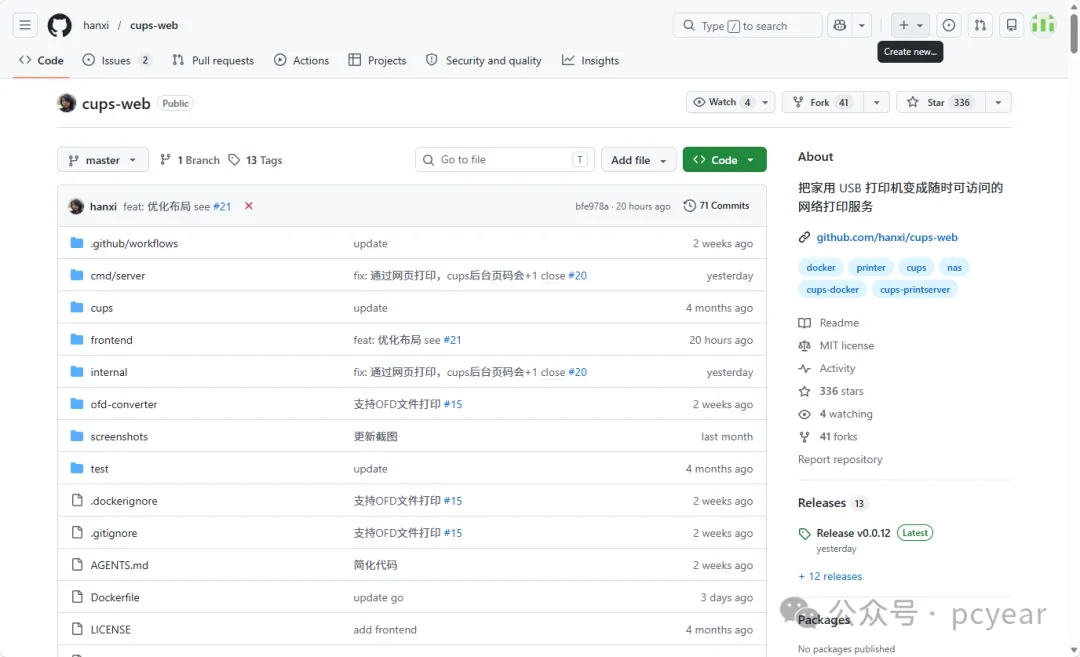Click the release tag icon beside v0.0.12
The height and width of the screenshot is (657, 1080).
coord(804,534)
